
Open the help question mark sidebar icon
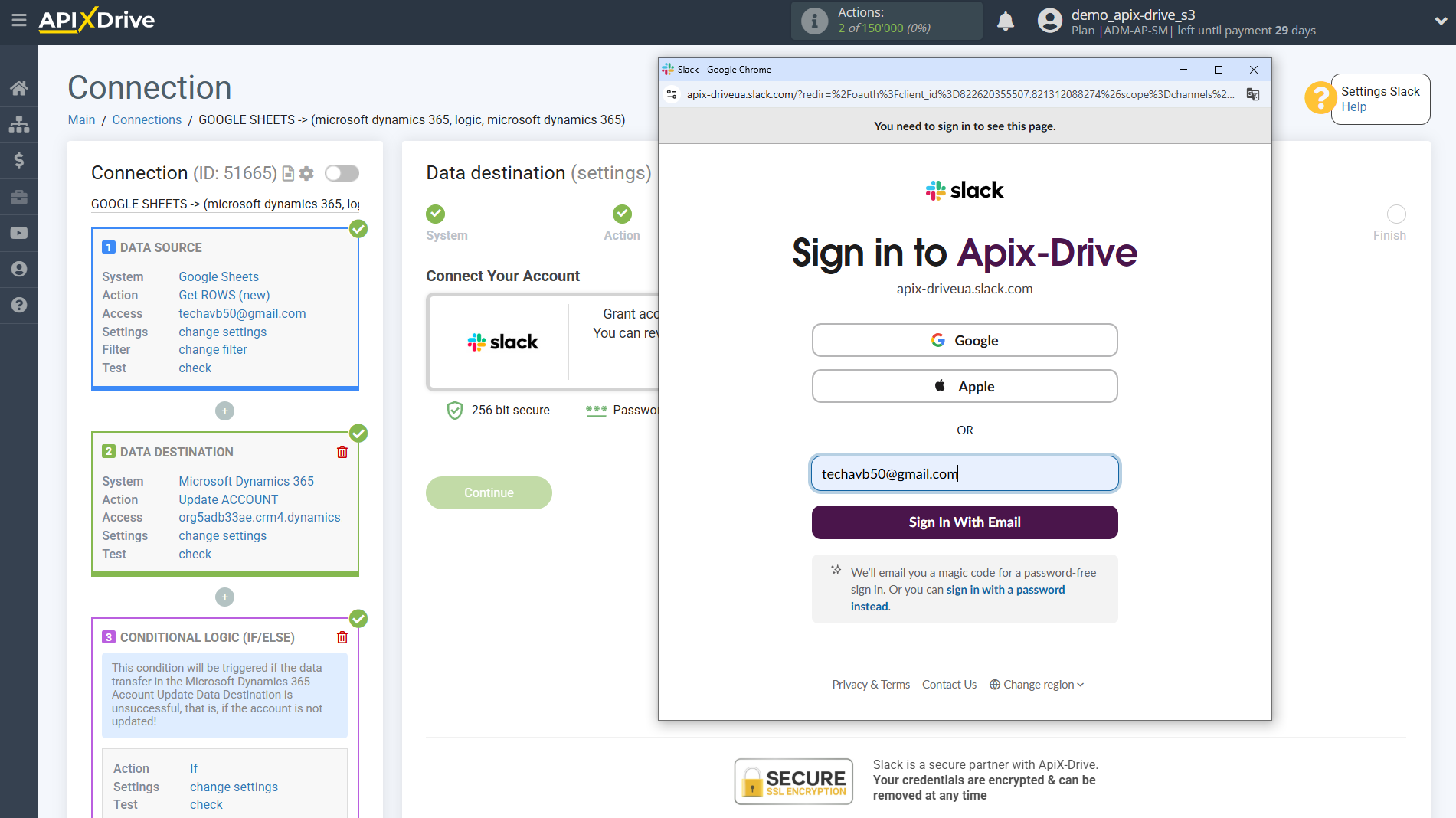click(x=19, y=305)
